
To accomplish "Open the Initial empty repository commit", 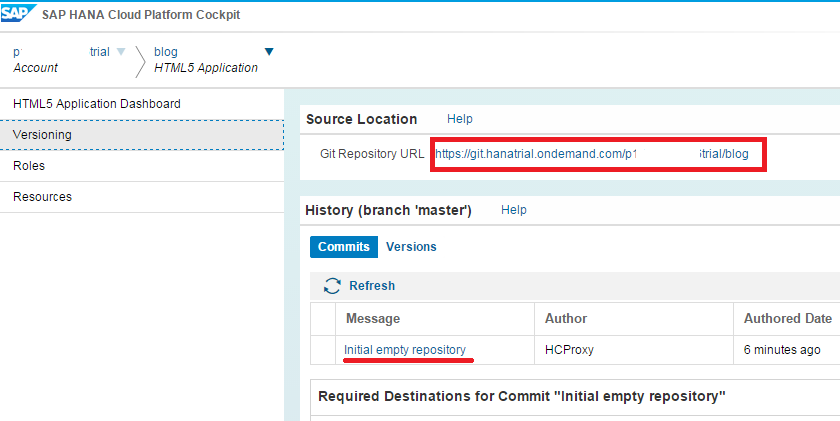I will (x=405, y=350).
